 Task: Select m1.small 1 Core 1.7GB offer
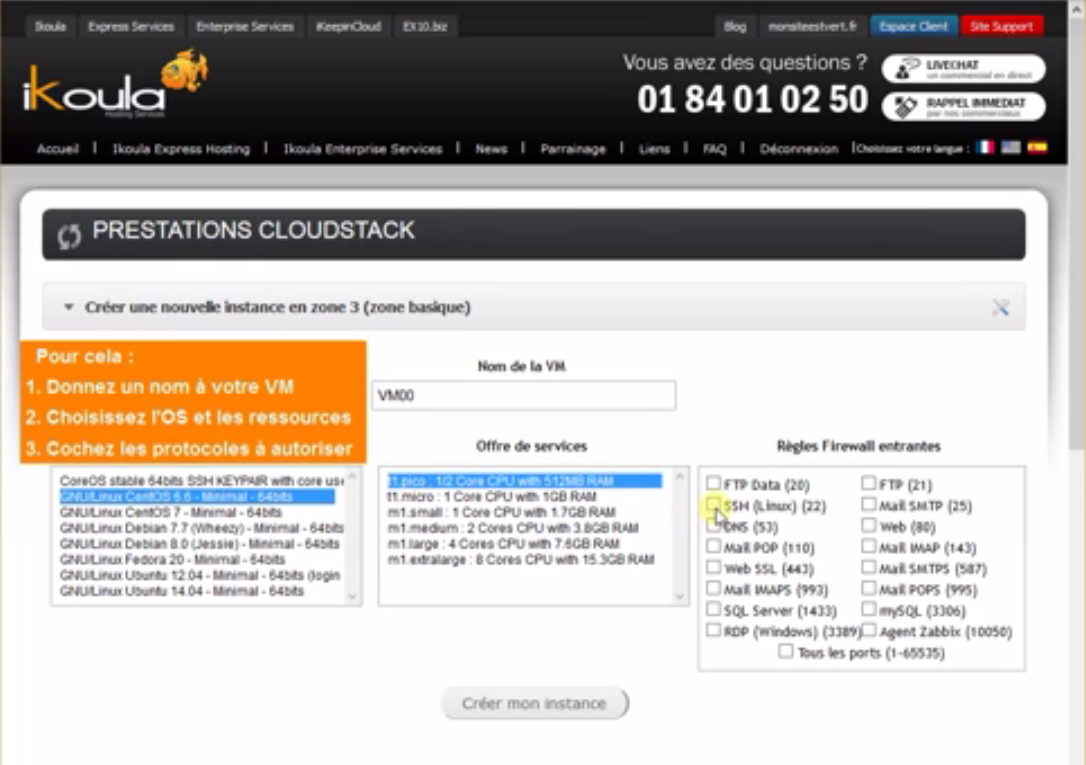tap(501, 512)
